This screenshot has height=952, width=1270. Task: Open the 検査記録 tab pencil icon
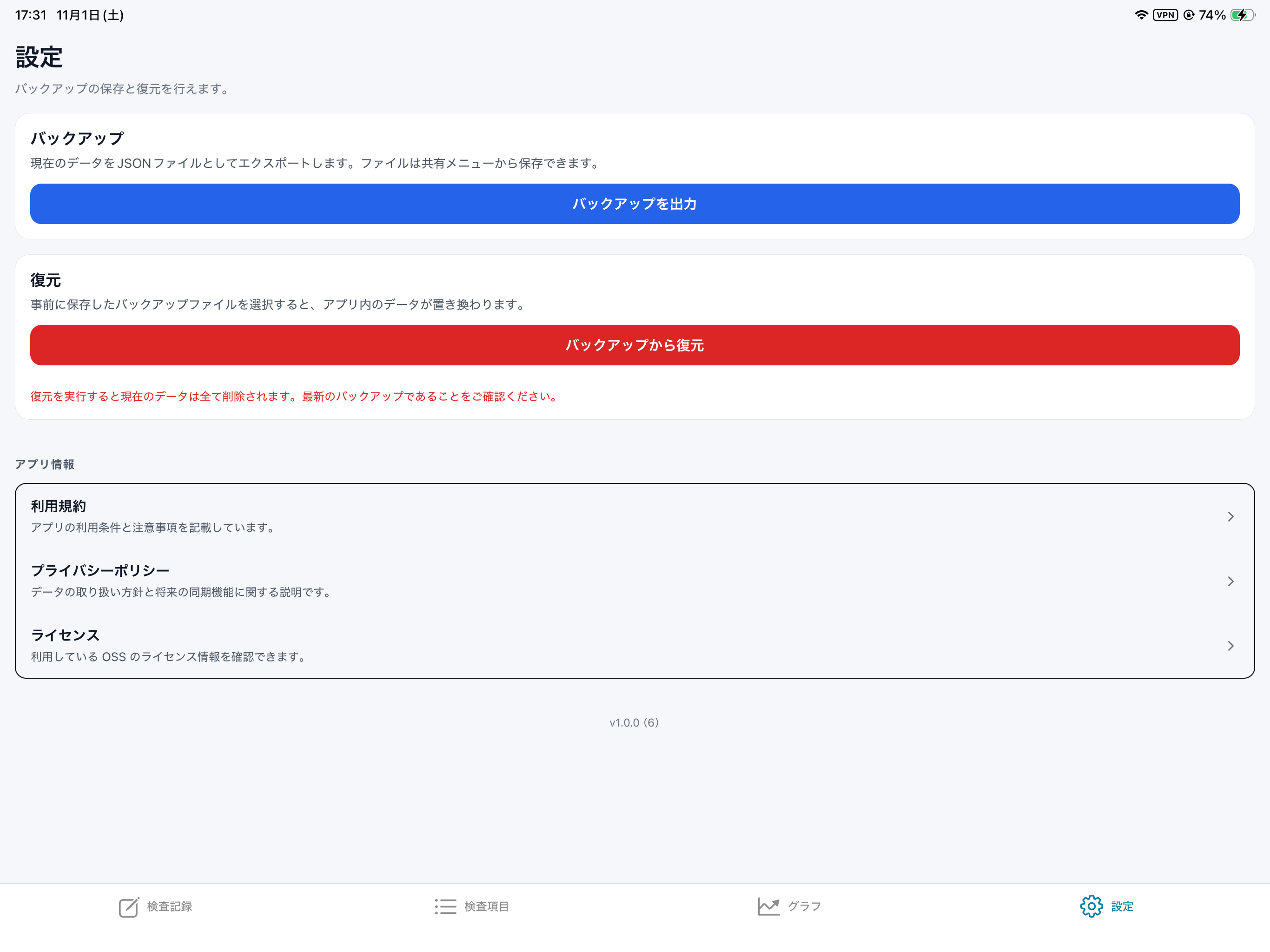point(129,906)
